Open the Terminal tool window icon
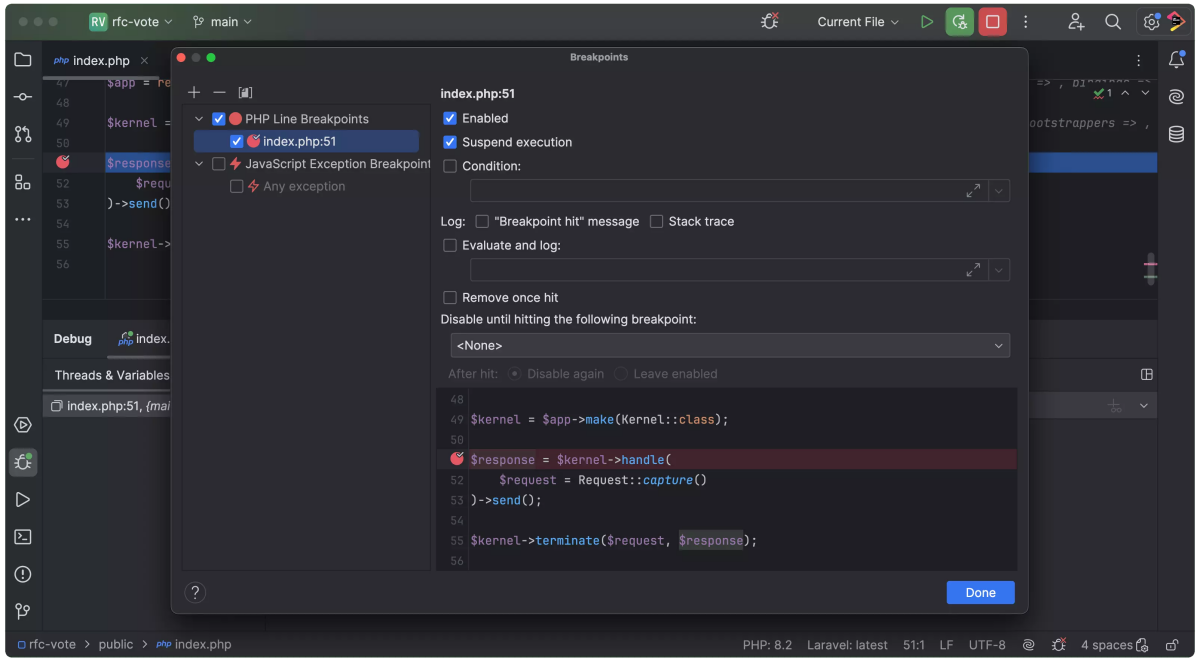This screenshot has width=1200, height=662. click(22, 537)
